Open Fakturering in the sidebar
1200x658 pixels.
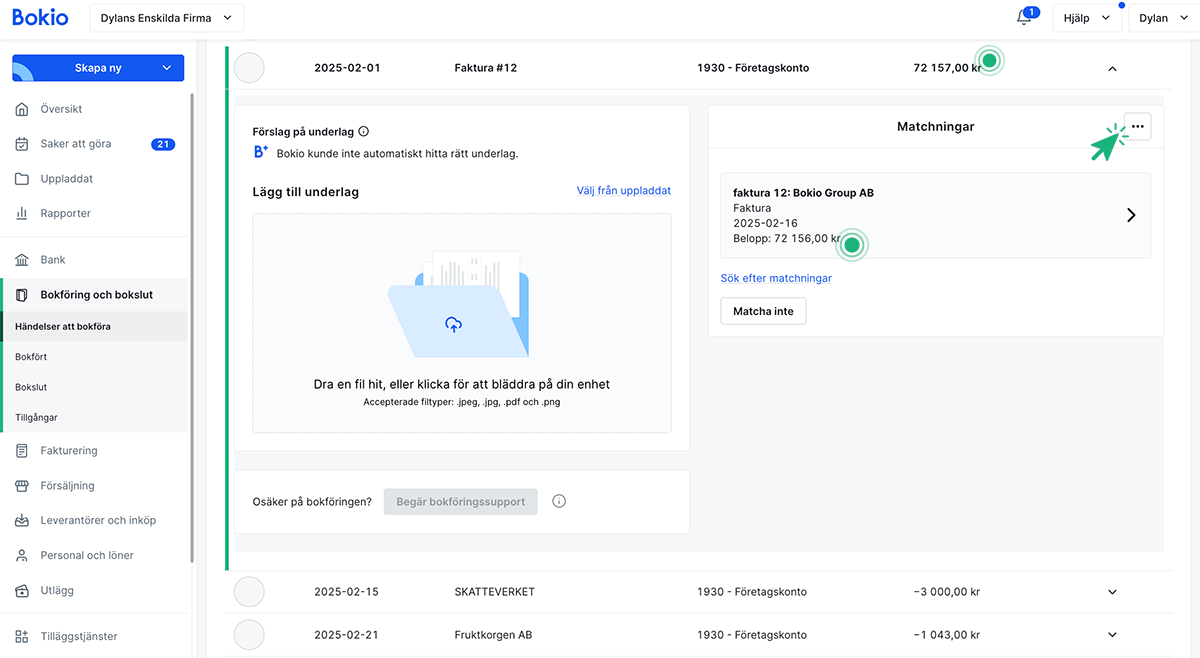pyautogui.click(x=68, y=451)
